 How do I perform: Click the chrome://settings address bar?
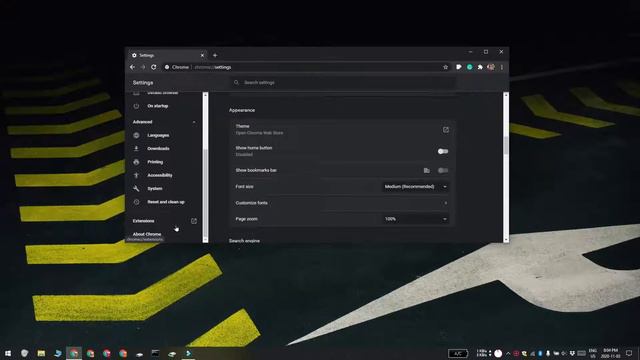[304, 67]
